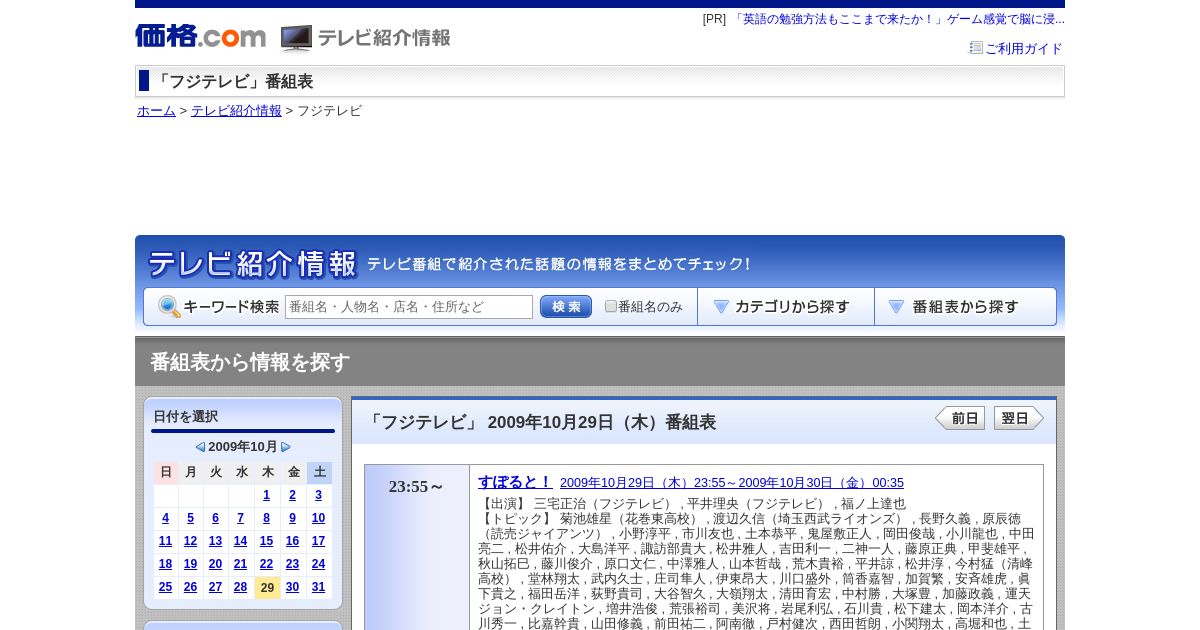This screenshot has height=630, width=1200.
Task: Open the 2009年10月29日 23:55 broadcast time link
Action: [x=732, y=483]
